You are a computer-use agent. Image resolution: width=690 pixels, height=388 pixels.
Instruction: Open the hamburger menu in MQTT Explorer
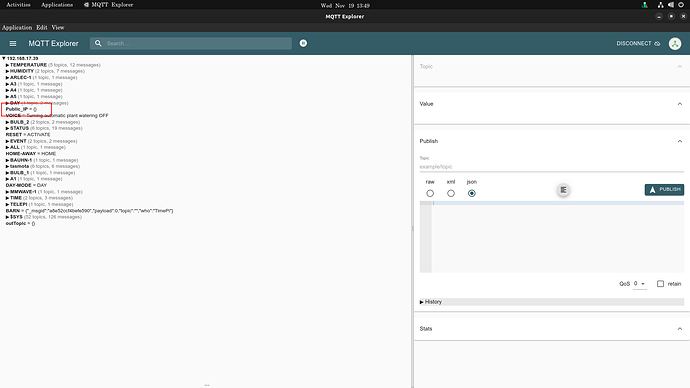tap(13, 44)
